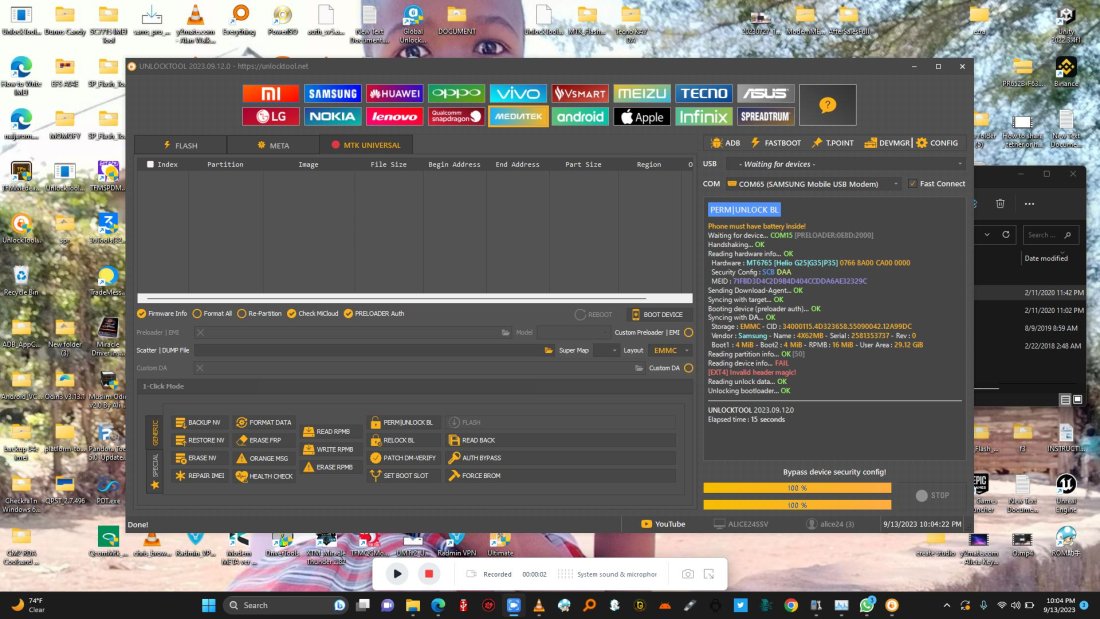Open the DEVMGR device manager
1100x619 pixels.
click(x=887, y=143)
